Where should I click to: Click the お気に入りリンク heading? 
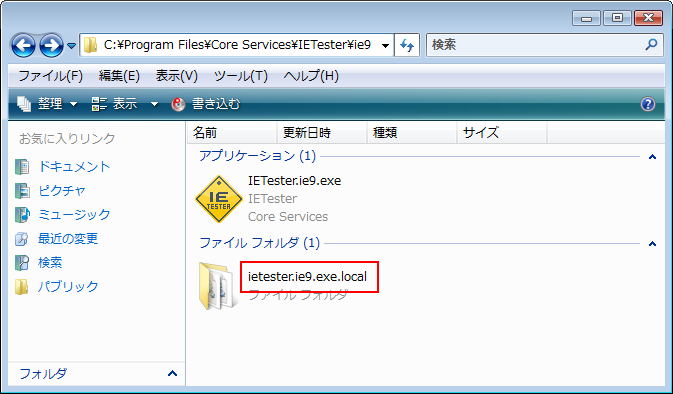[x=67, y=139]
